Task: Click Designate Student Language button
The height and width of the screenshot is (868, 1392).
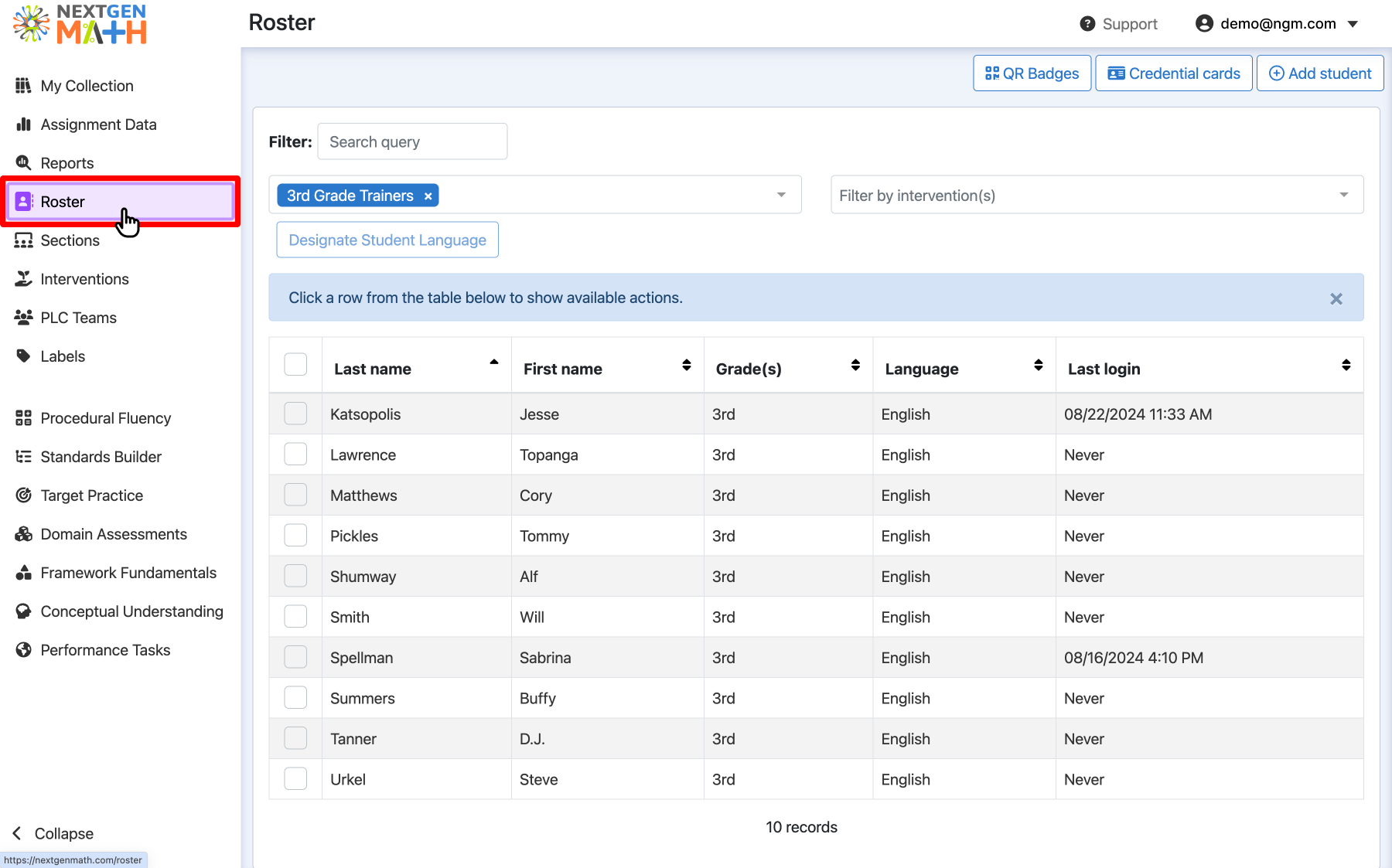Action: [387, 240]
